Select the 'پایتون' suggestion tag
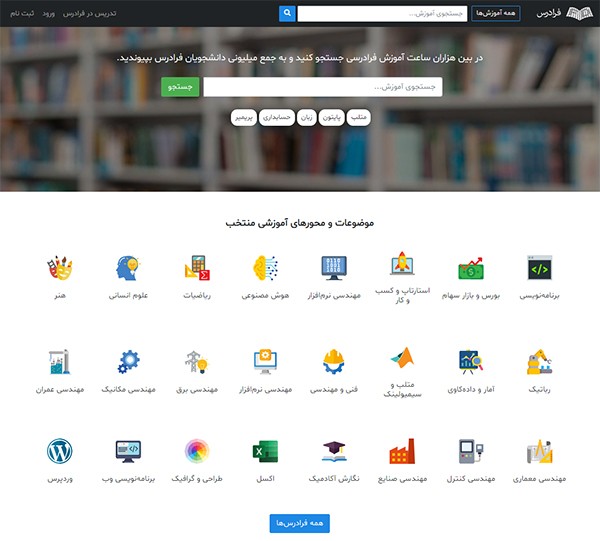600x541 pixels. coord(332,117)
